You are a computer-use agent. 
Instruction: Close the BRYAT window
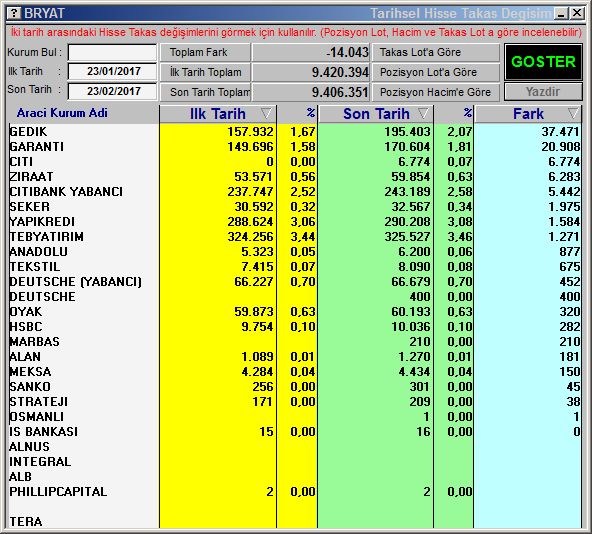[x=577, y=14]
